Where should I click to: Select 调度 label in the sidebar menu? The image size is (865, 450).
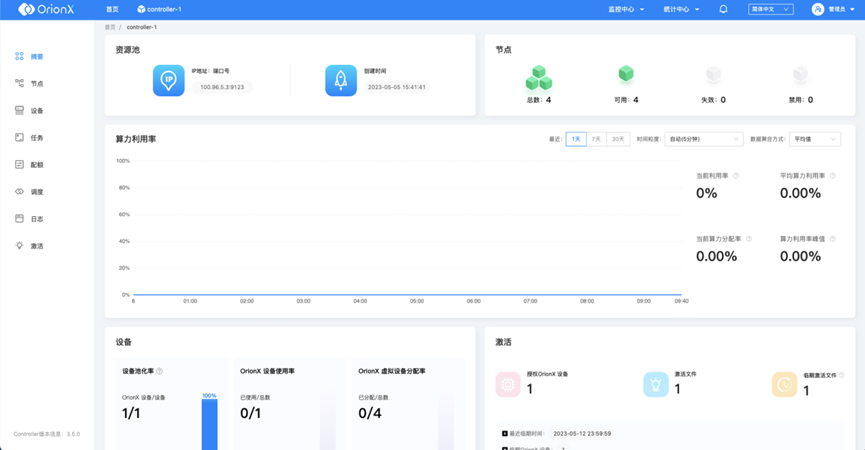coord(37,192)
